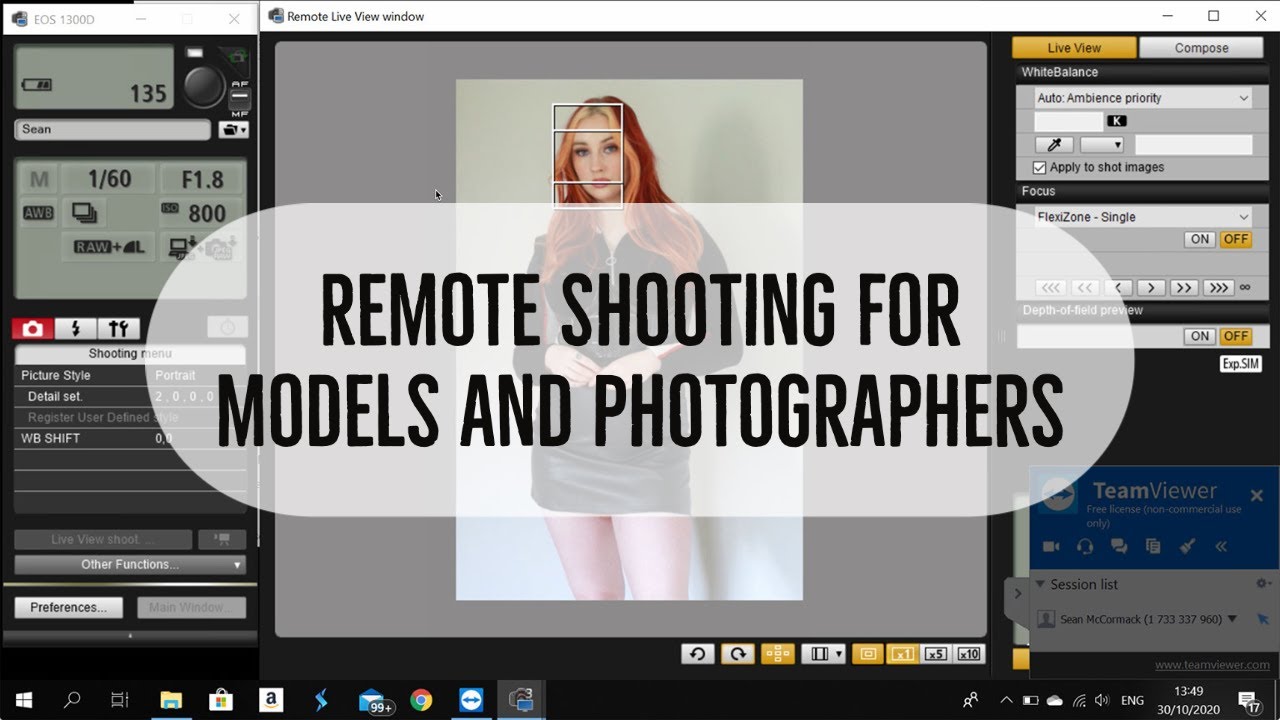Click the single right focus adjust arrow
The image size is (1280, 720).
click(1152, 288)
